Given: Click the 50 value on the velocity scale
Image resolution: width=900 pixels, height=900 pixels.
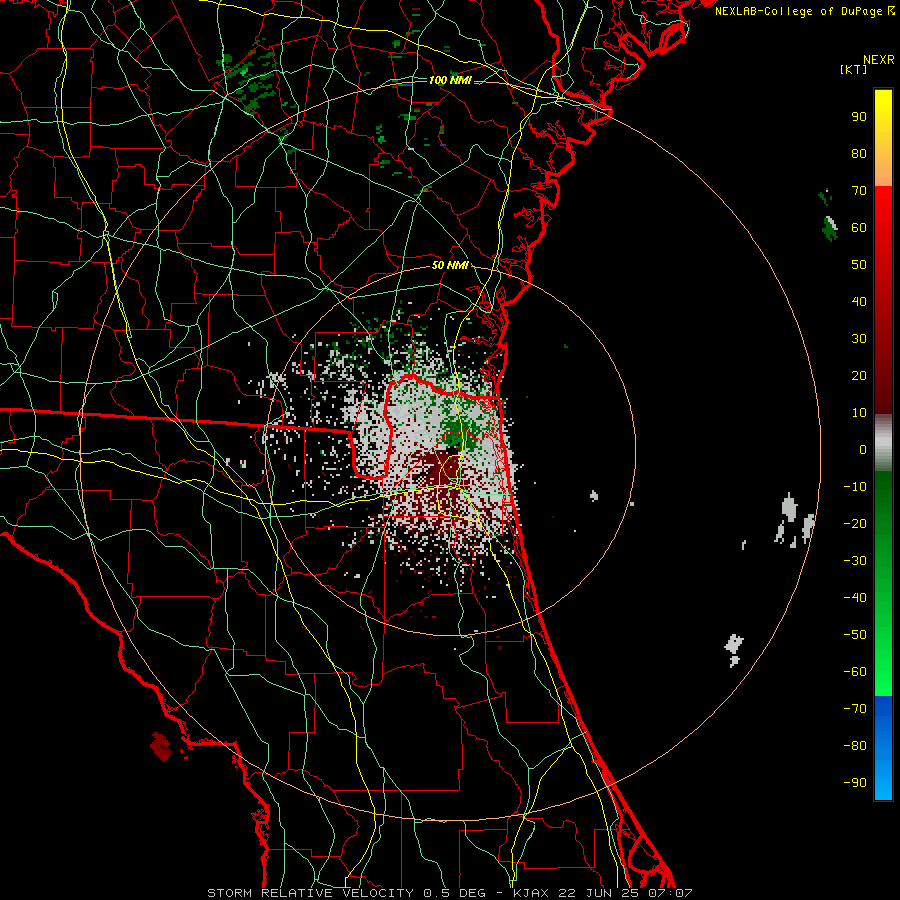Looking at the screenshot, I should tap(859, 265).
